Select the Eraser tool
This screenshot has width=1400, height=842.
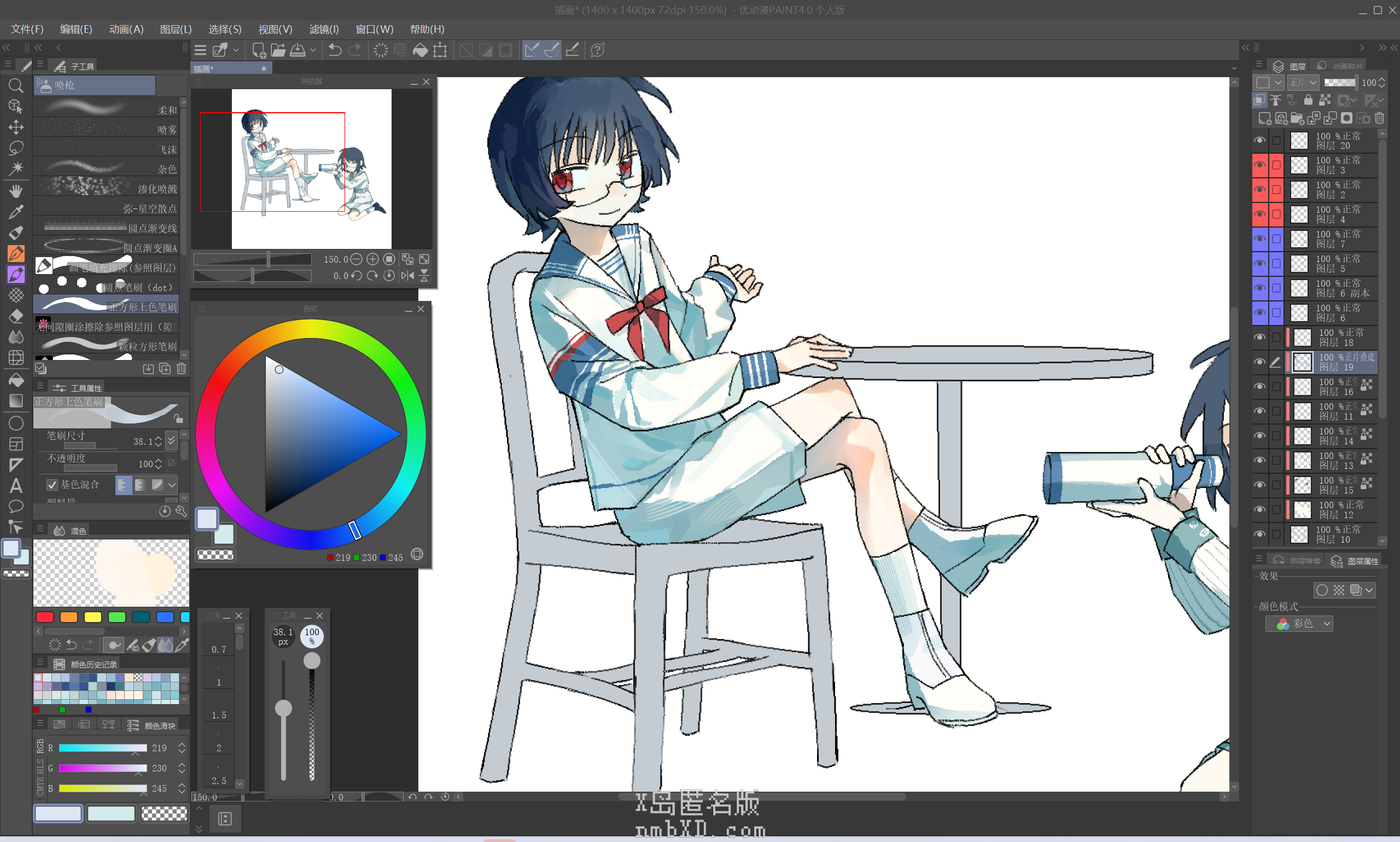(x=16, y=316)
